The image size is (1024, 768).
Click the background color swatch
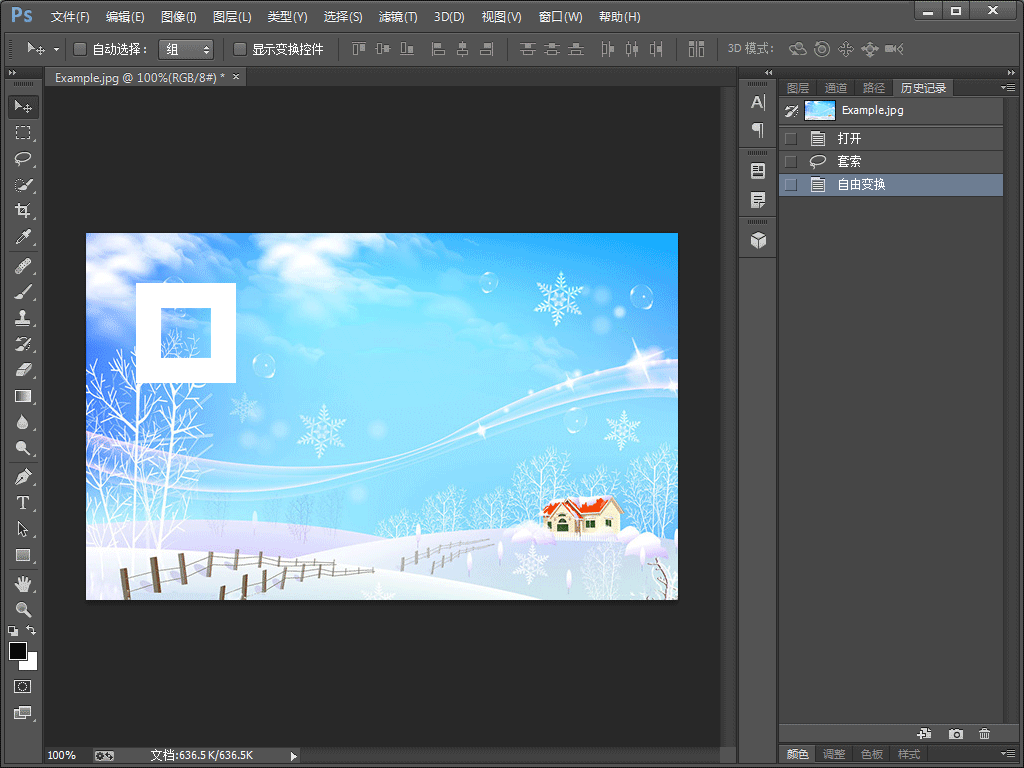point(31,665)
